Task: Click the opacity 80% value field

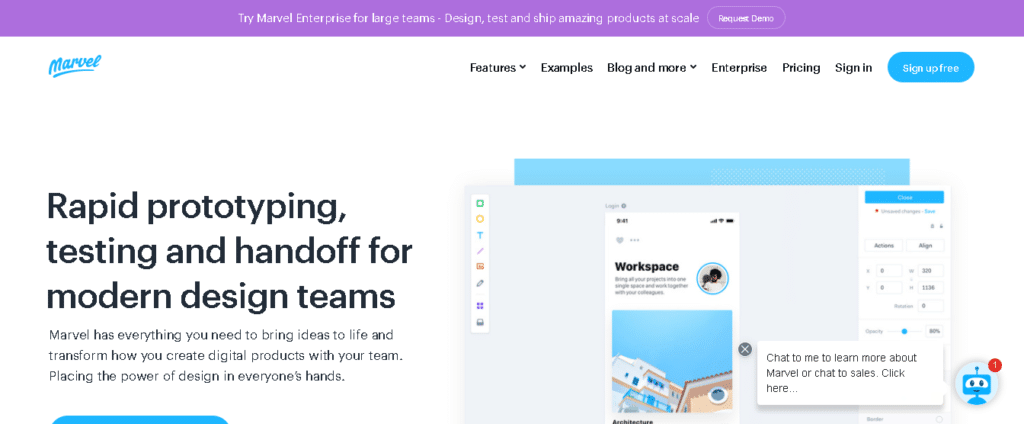Action: pos(935,331)
